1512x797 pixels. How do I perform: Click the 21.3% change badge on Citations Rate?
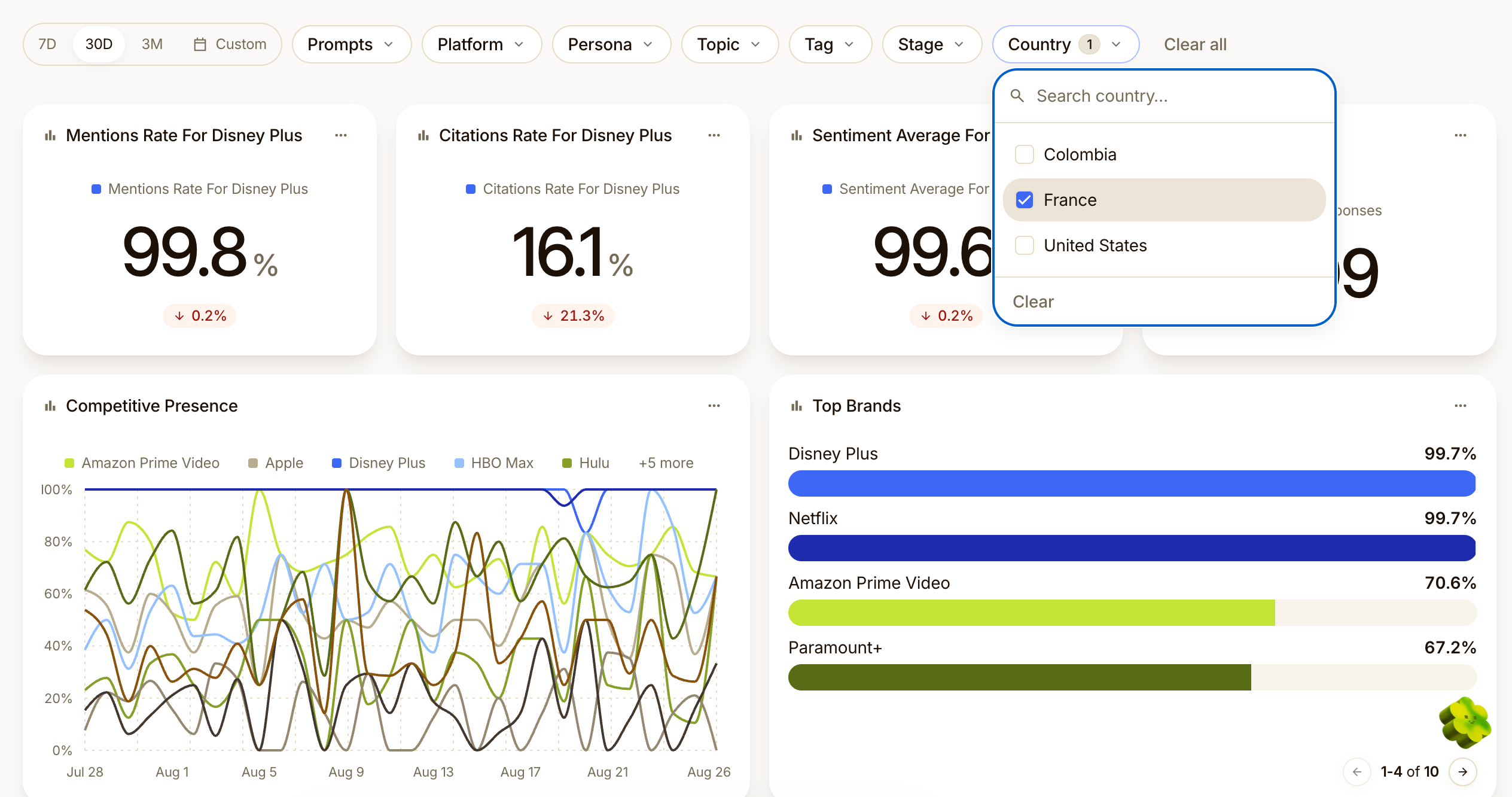coord(573,316)
